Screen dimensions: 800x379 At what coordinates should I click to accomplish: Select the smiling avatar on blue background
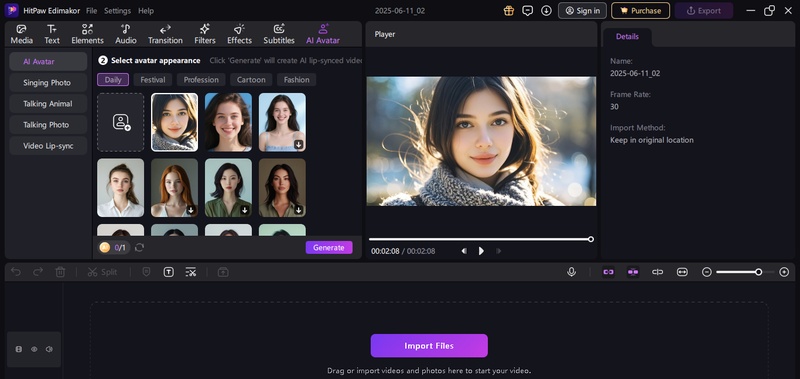228,122
